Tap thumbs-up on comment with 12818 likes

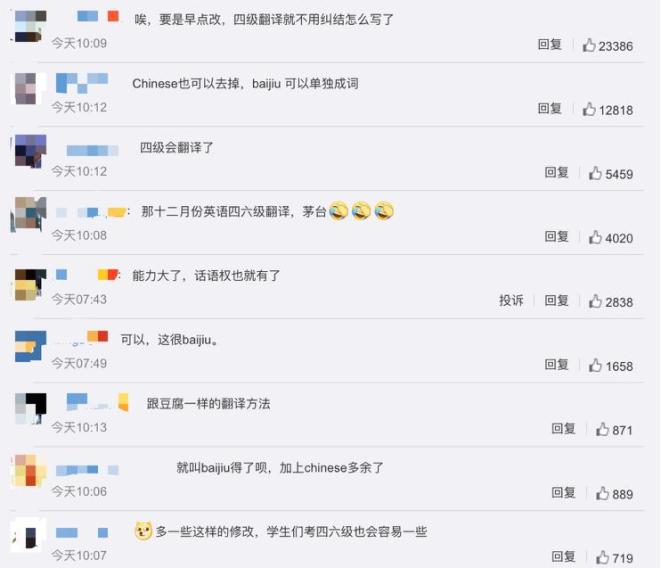(x=589, y=109)
